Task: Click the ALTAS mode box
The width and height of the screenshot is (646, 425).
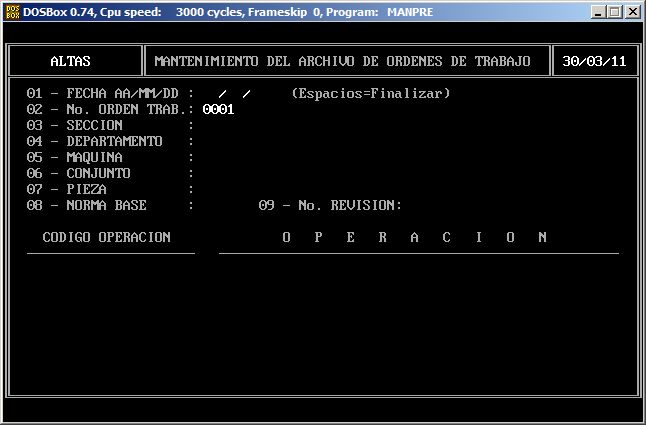Action: 70,61
